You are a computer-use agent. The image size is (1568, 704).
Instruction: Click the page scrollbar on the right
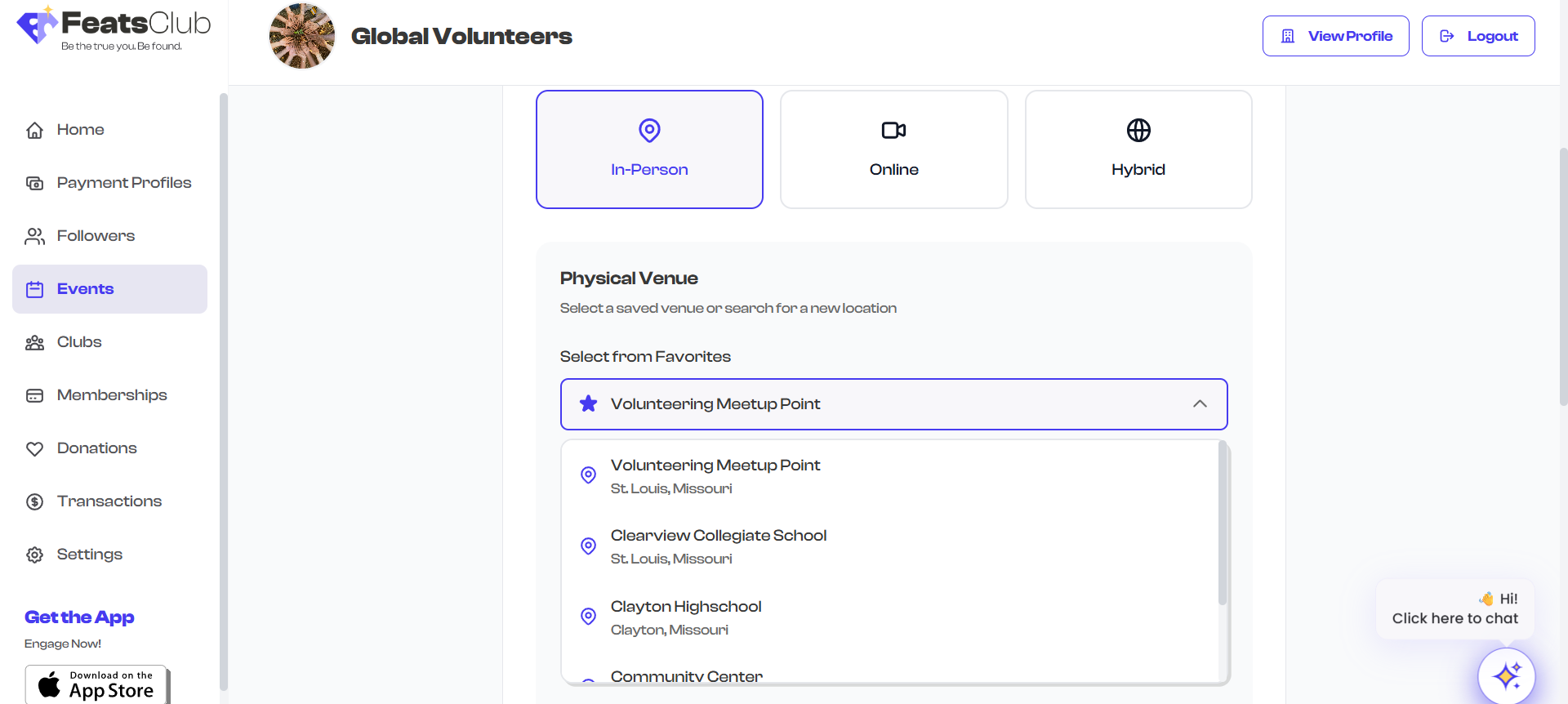pyautogui.click(x=1563, y=277)
